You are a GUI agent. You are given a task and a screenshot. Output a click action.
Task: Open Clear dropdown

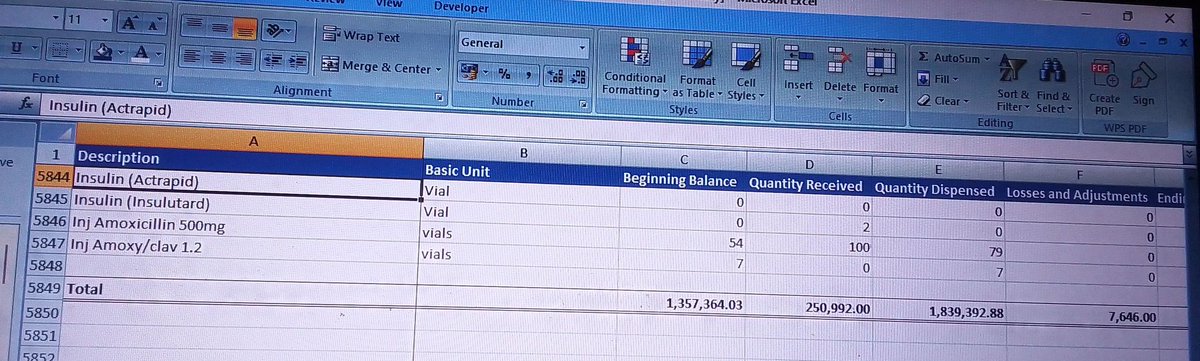(x=943, y=101)
